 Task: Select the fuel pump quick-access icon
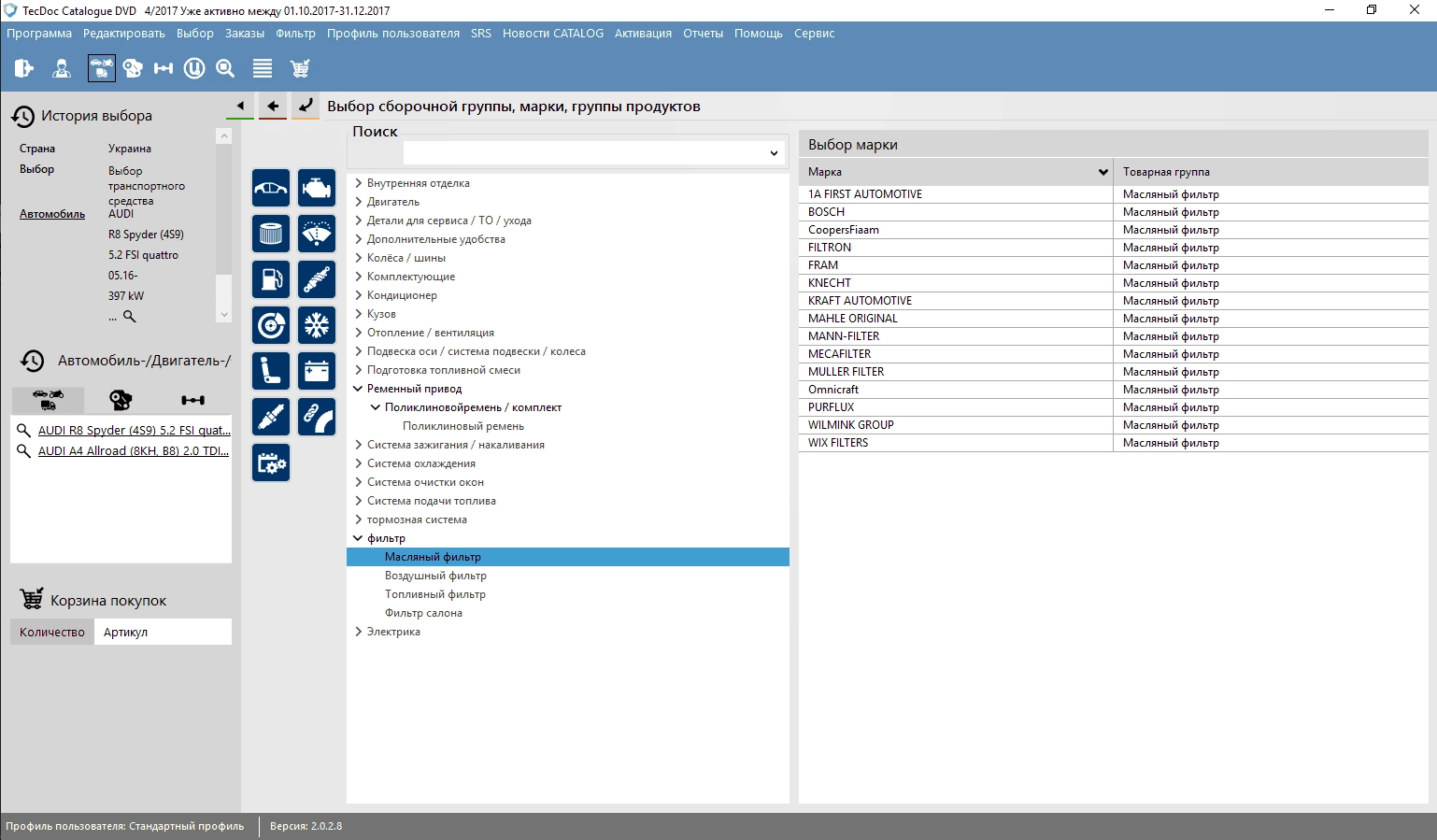[x=271, y=279]
